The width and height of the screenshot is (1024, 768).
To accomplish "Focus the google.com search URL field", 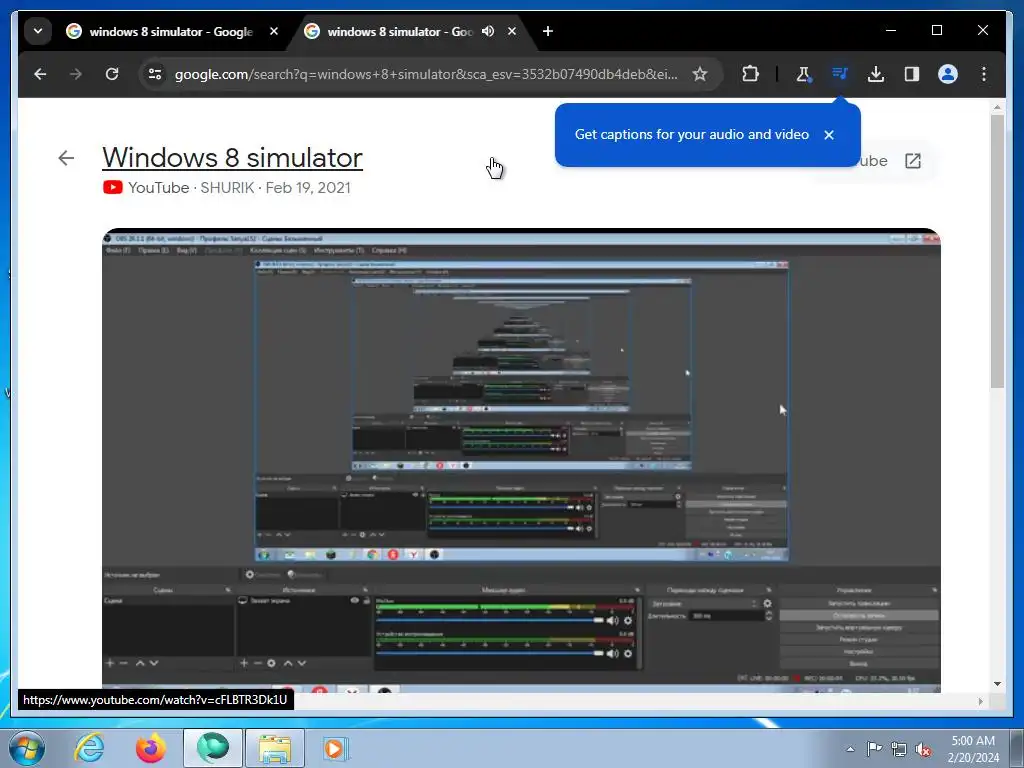I will pyautogui.click(x=426, y=74).
